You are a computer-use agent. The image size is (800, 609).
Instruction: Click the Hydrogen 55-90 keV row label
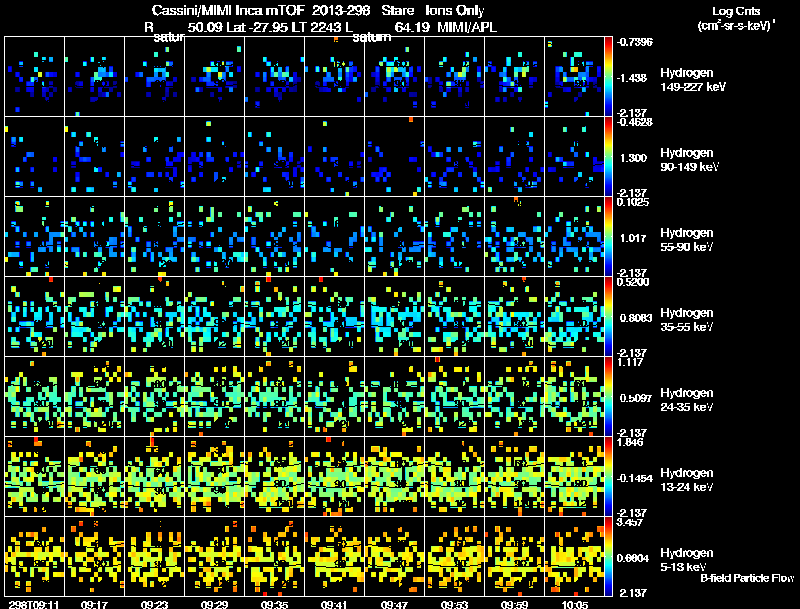point(686,240)
